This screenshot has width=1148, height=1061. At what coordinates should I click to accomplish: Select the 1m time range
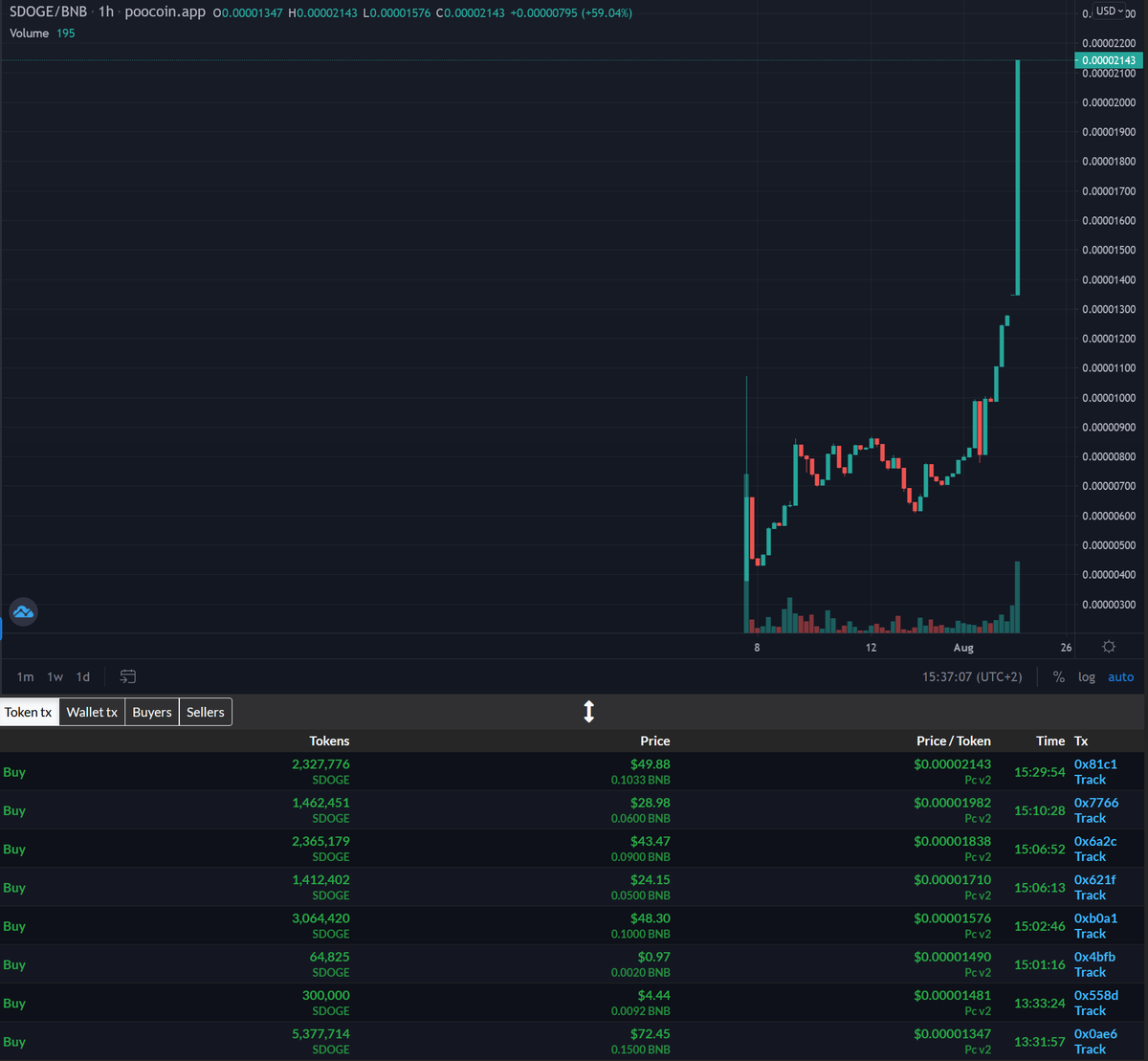[25, 676]
